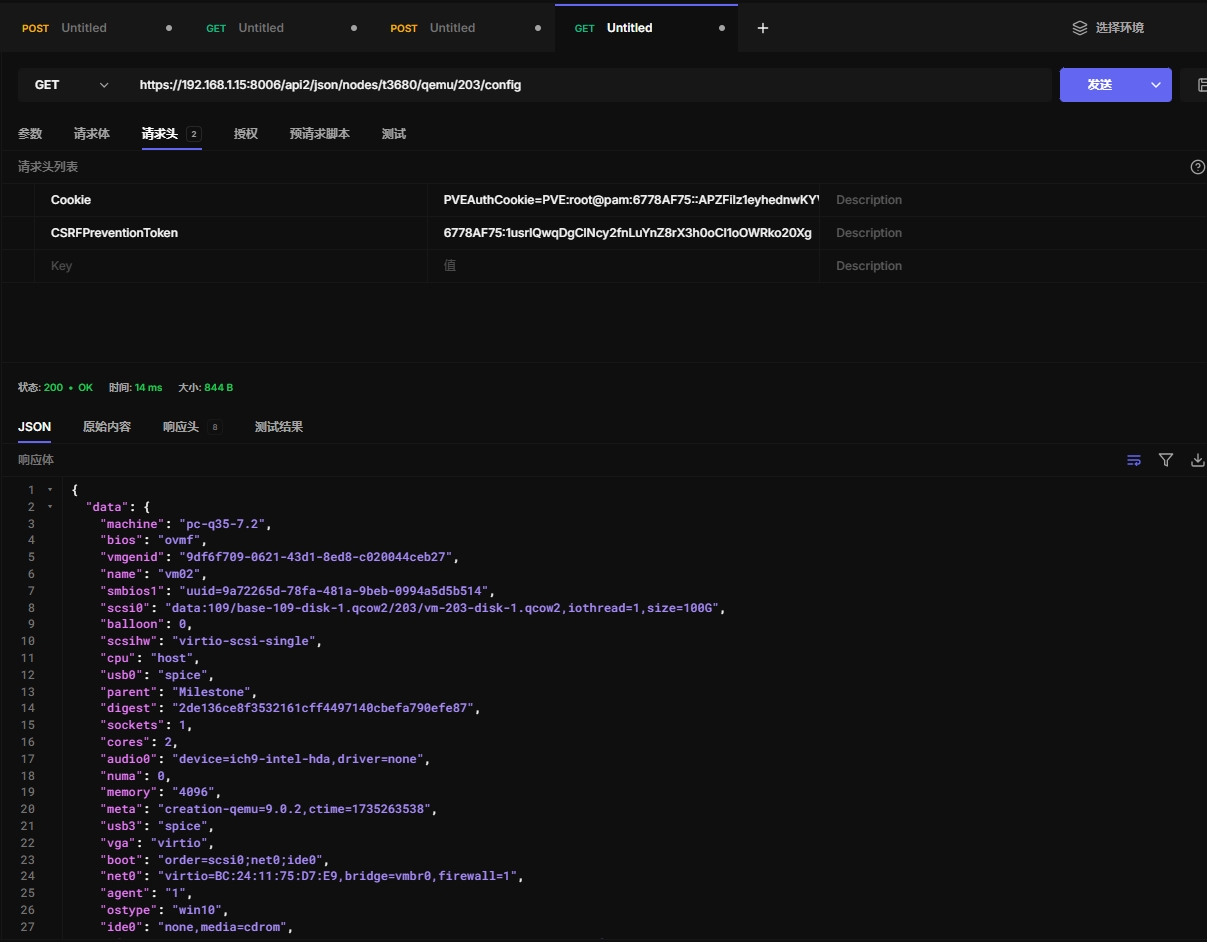Click unsaved dot on active GET tab

tap(722, 28)
